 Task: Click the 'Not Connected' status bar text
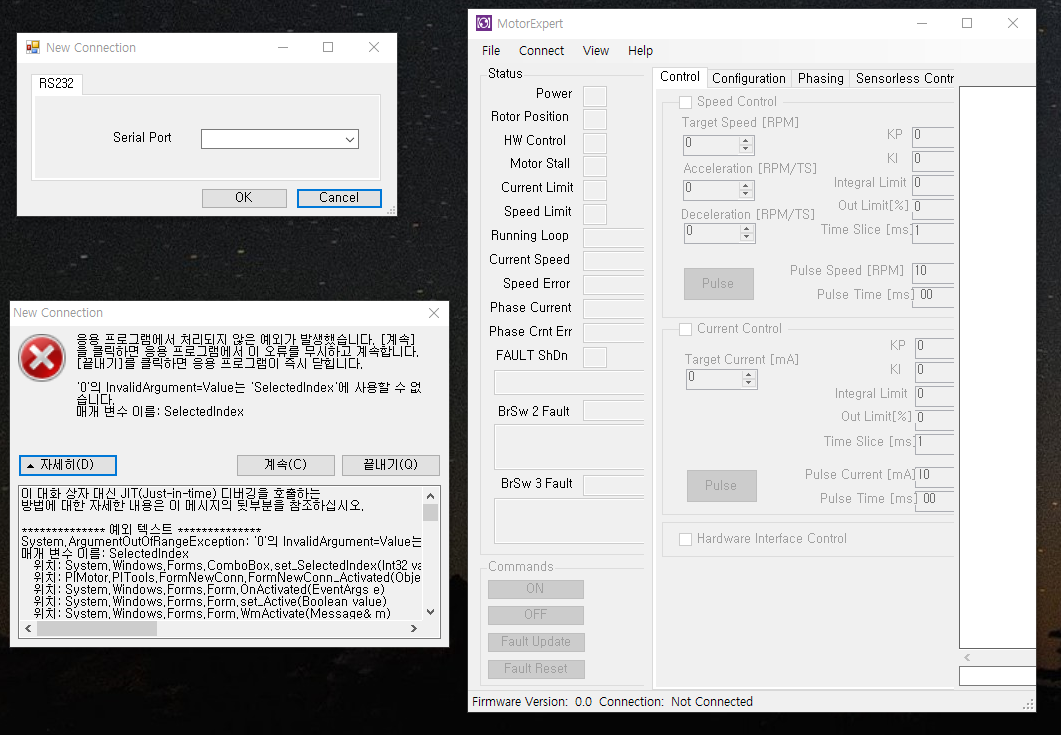tap(712, 702)
